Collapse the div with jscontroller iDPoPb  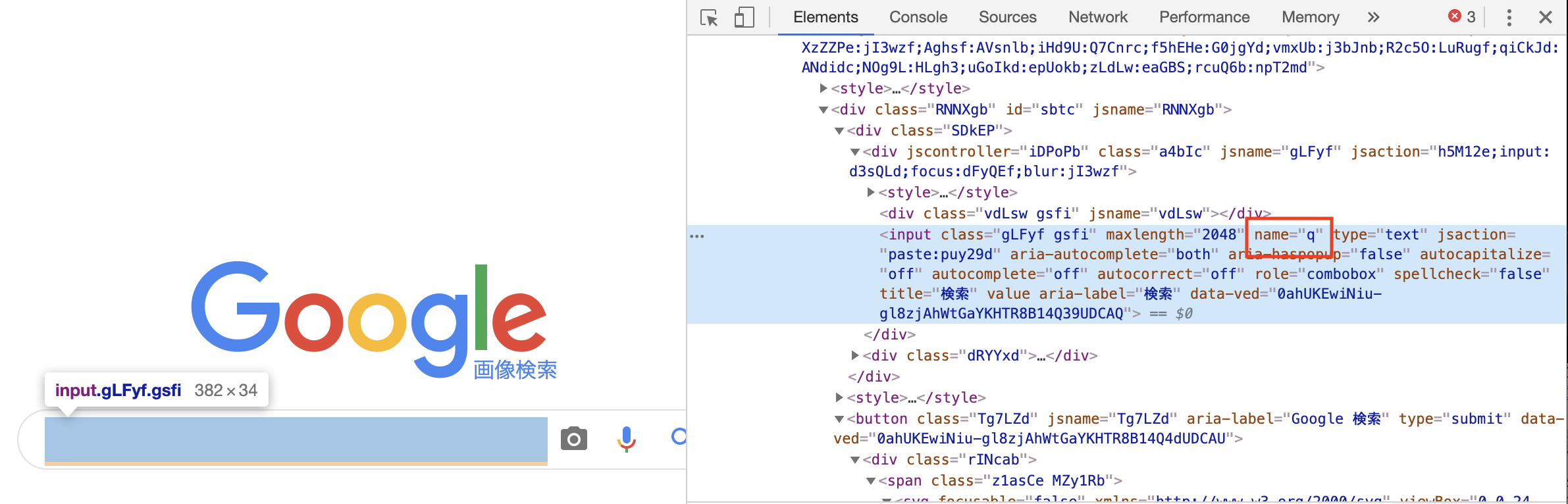855,152
